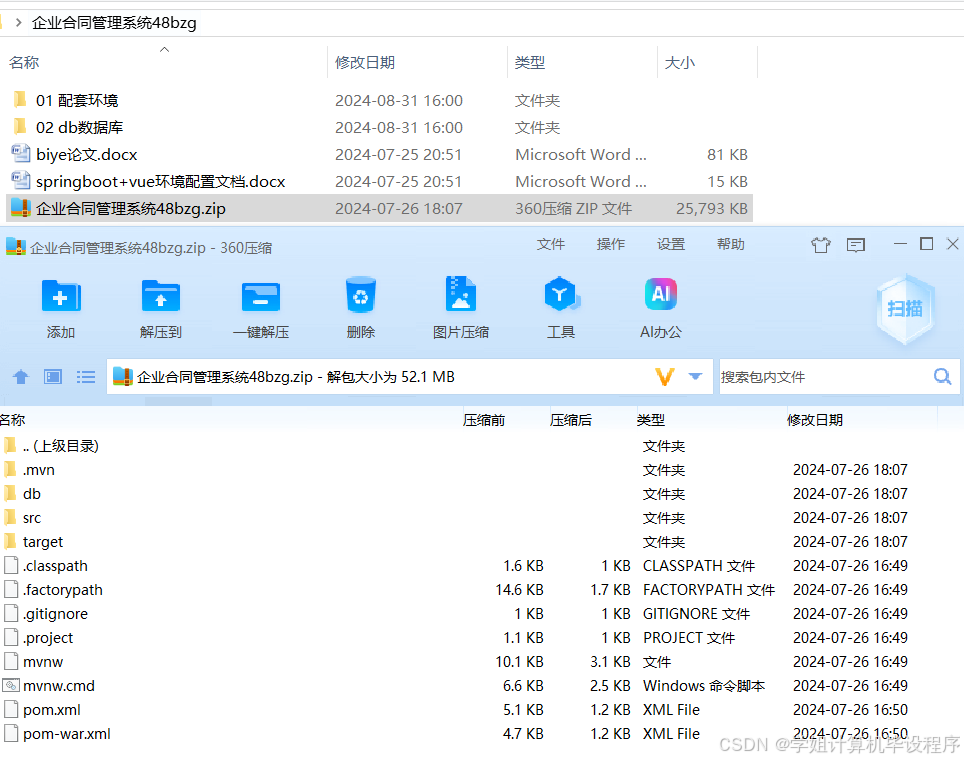Click breadcrumb 企业合同管理系统48bzg in Explorer
The image size is (964, 762).
point(114,23)
